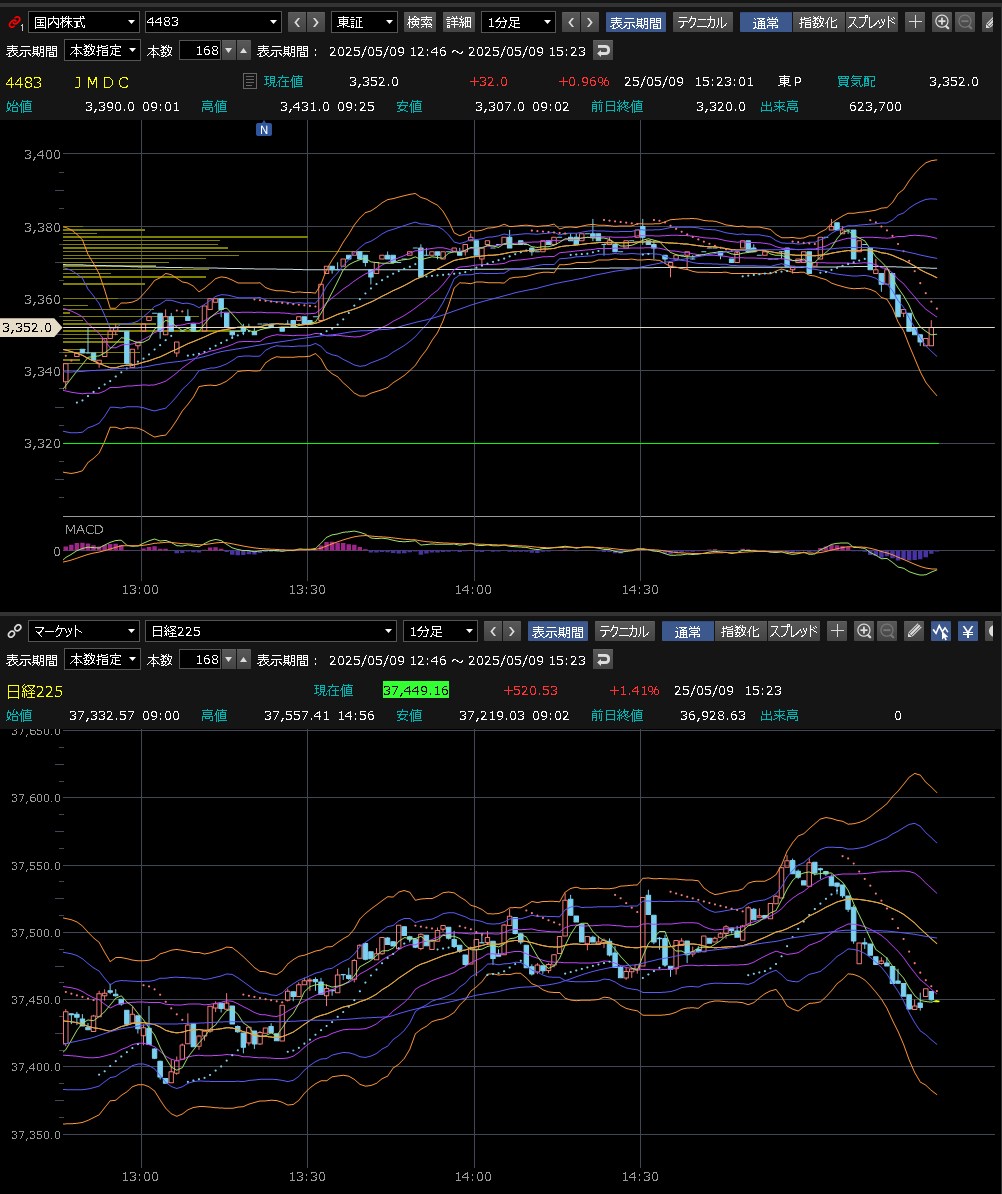Click the 検索 search button

(420, 22)
